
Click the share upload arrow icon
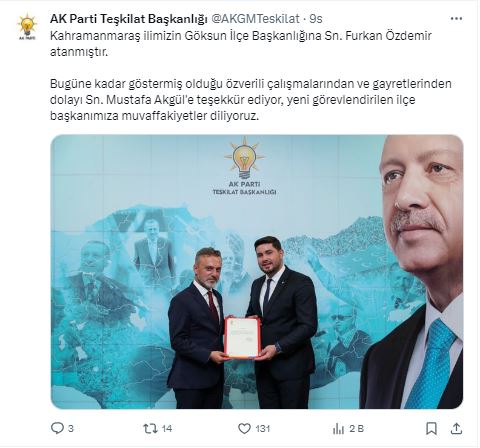[x=456, y=428]
